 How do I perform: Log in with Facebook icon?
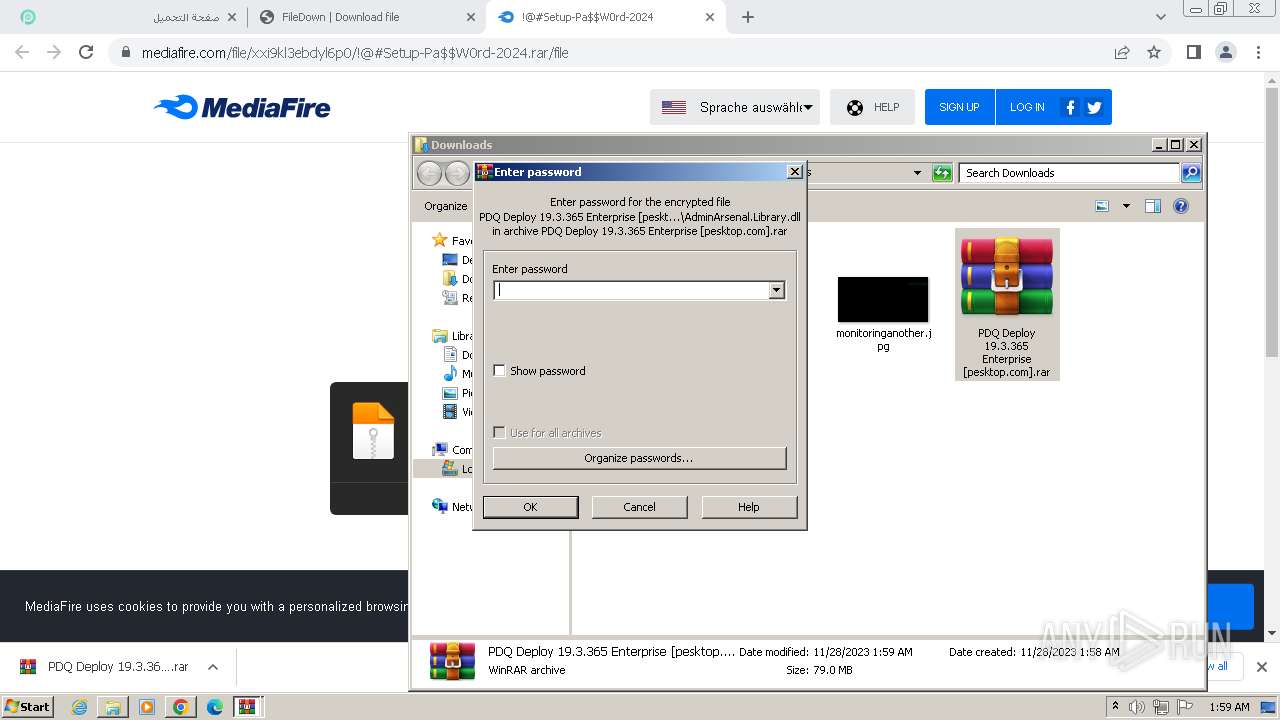[x=1070, y=107]
